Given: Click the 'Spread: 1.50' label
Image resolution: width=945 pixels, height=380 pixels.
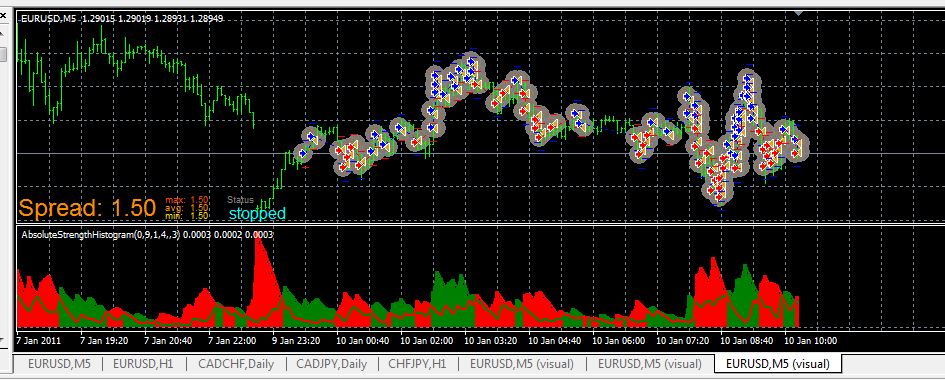Looking at the screenshot, I should click(x=87, y=208).
